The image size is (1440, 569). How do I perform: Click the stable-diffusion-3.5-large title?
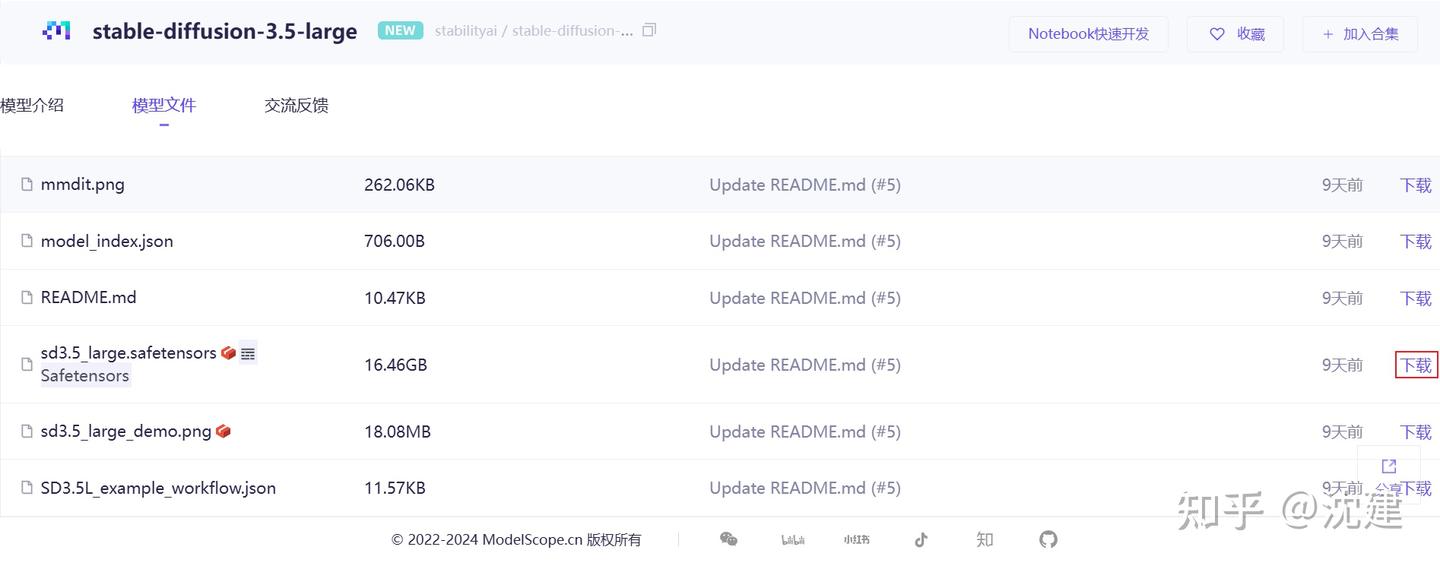pos(225,31)
